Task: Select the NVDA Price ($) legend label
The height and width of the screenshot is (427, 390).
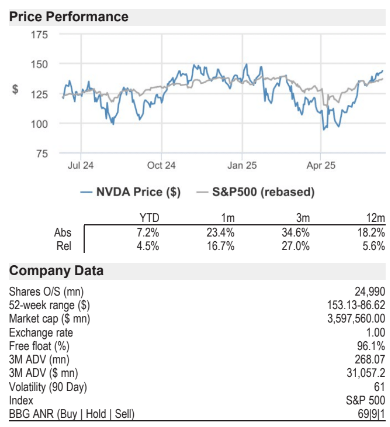Action: point(138,192)
